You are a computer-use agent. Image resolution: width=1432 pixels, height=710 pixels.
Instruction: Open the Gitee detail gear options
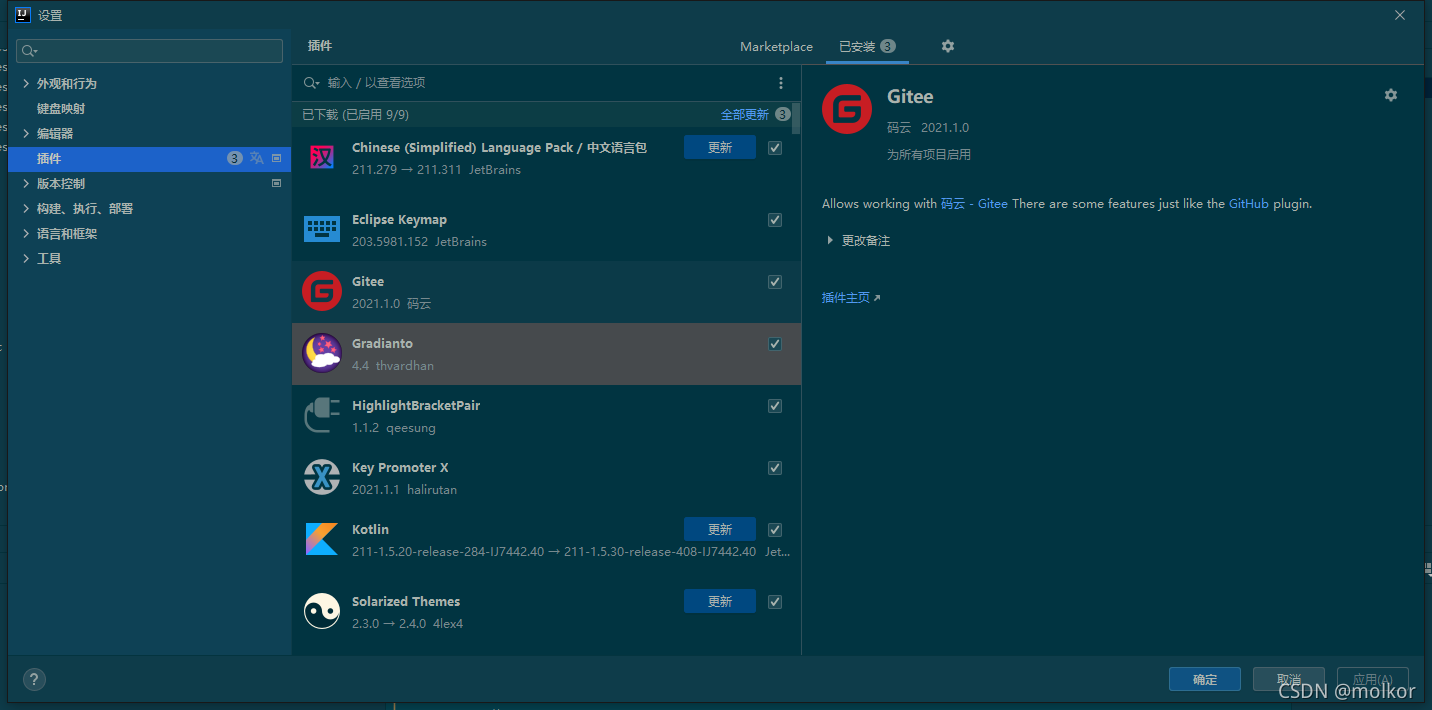[1391, 95]
